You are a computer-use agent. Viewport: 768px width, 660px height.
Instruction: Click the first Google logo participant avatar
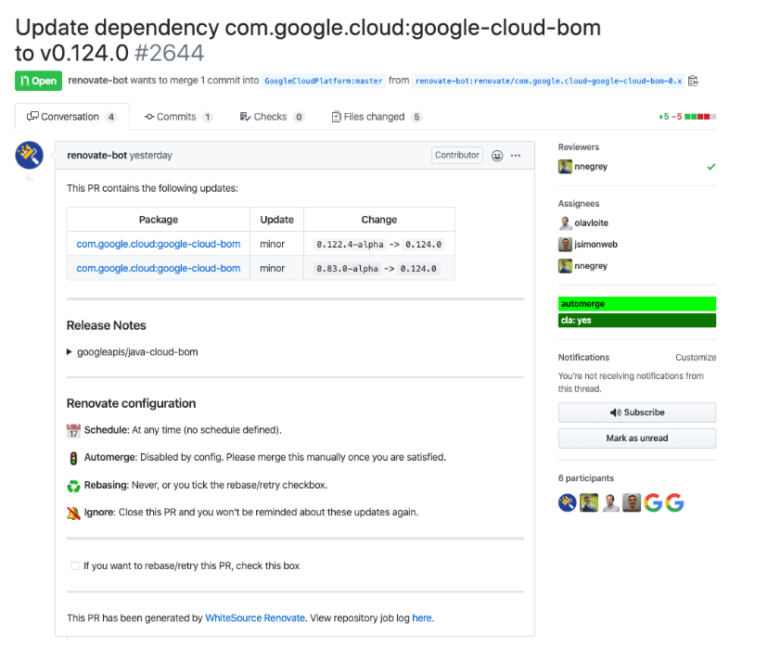[x=653, y=502]
